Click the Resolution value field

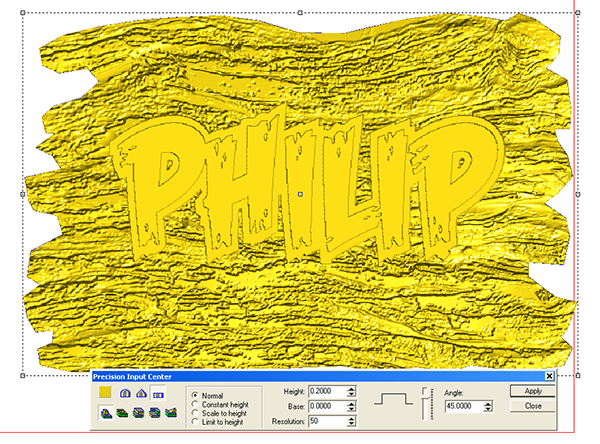pos(328,421)
